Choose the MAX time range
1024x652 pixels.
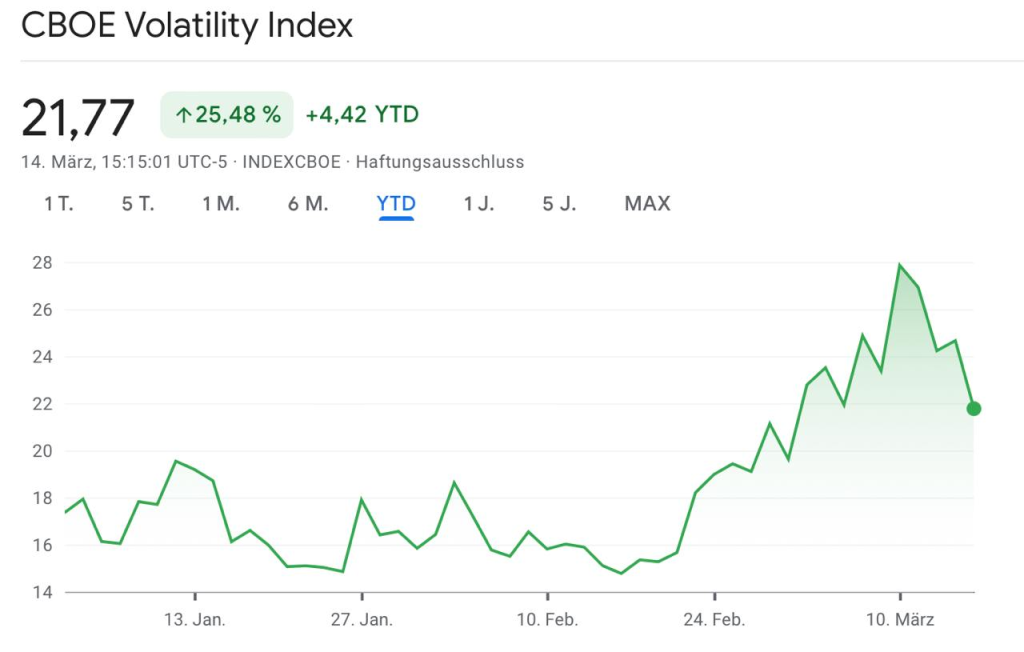point(647,204)
